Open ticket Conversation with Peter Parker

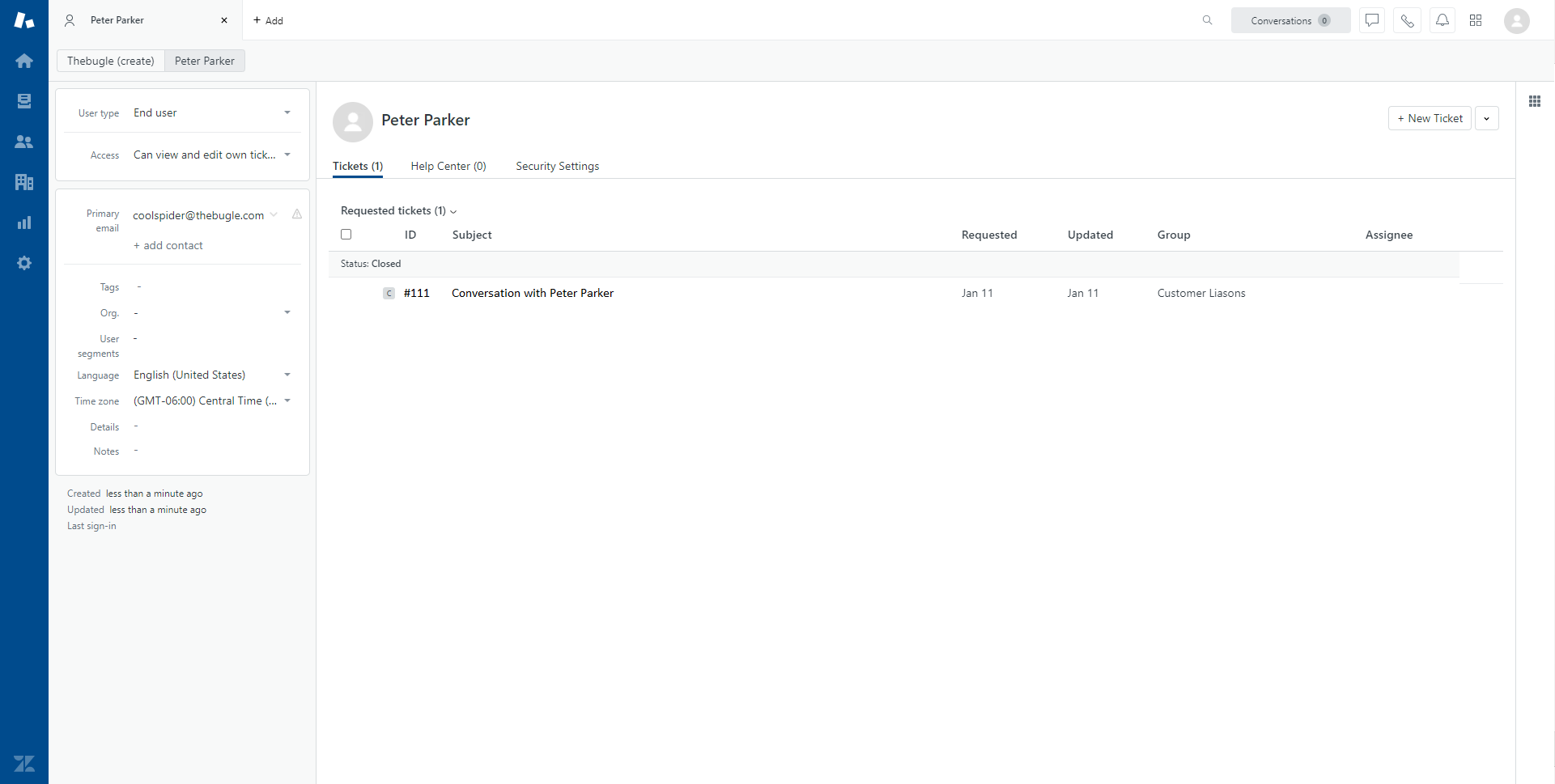pyautogui.click(x=532, y=293)
